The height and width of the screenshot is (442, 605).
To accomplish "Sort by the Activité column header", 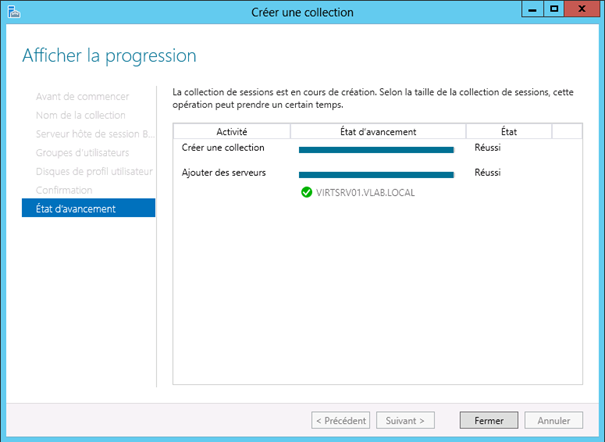I will tap(231, 131).
